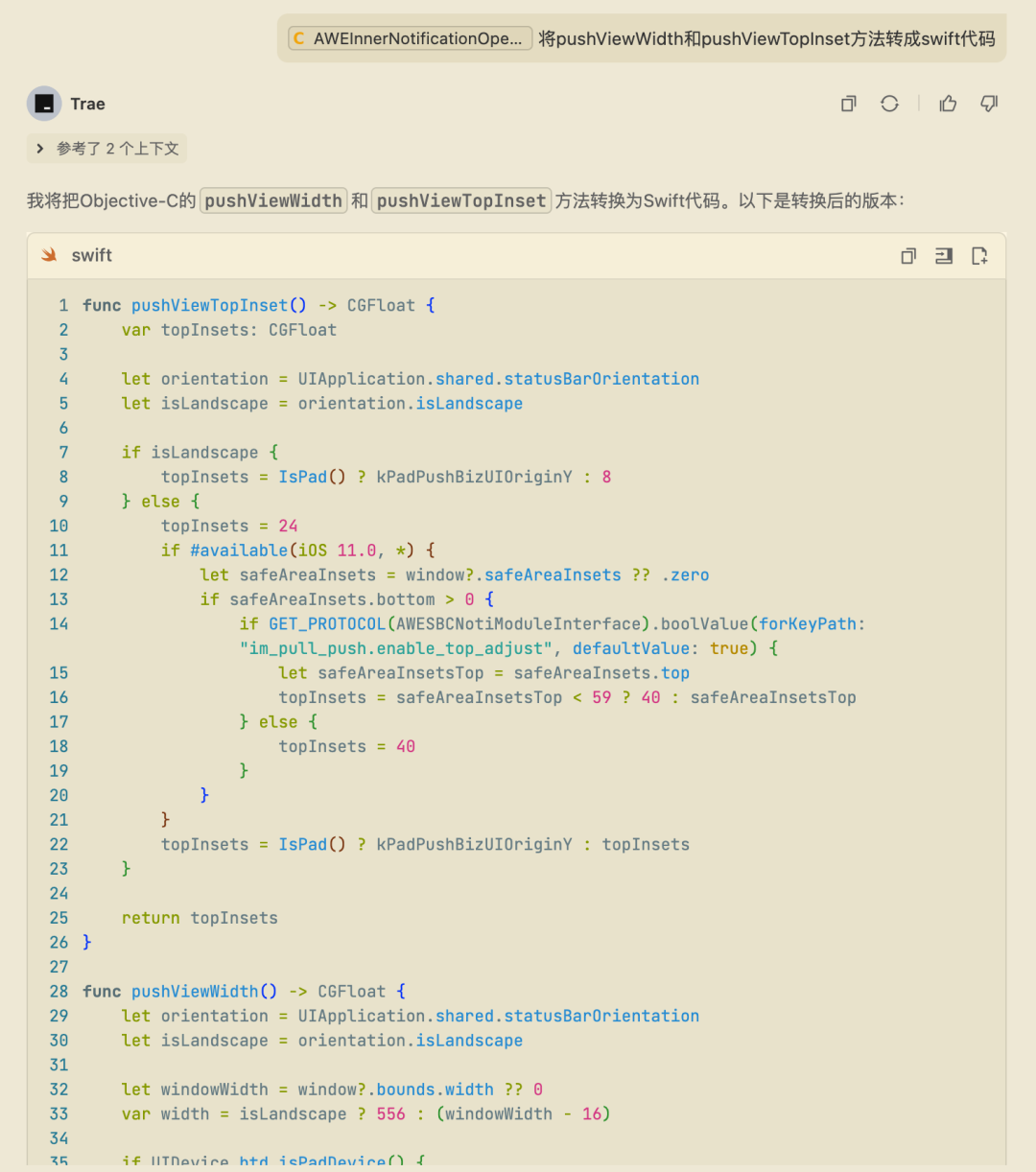This screenshot has height=1172, width=1036.
Task: Click the Trae avatar icon
Action: tap(44, 104)
